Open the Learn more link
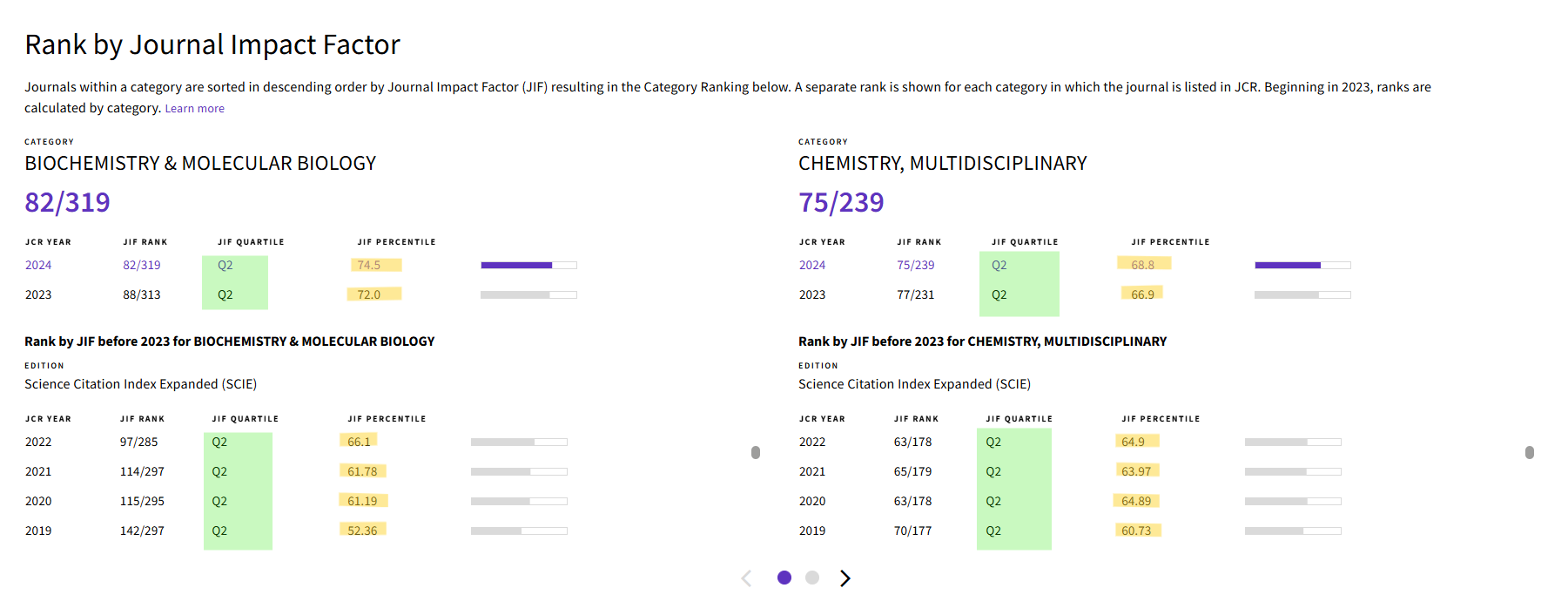This screenshot has width=1568, height=615. coord(194,109)
